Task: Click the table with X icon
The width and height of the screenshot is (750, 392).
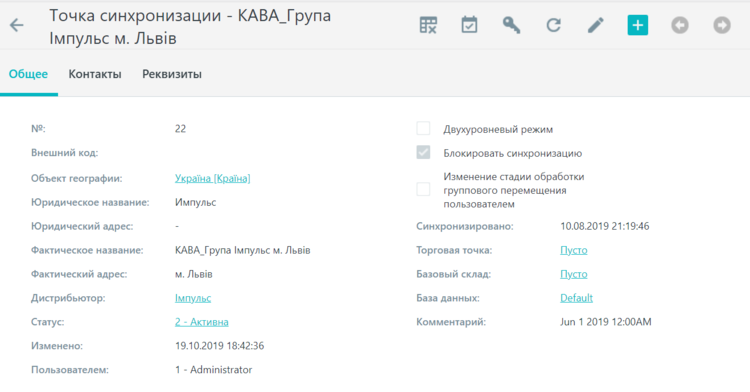Action: click(428, 25)
